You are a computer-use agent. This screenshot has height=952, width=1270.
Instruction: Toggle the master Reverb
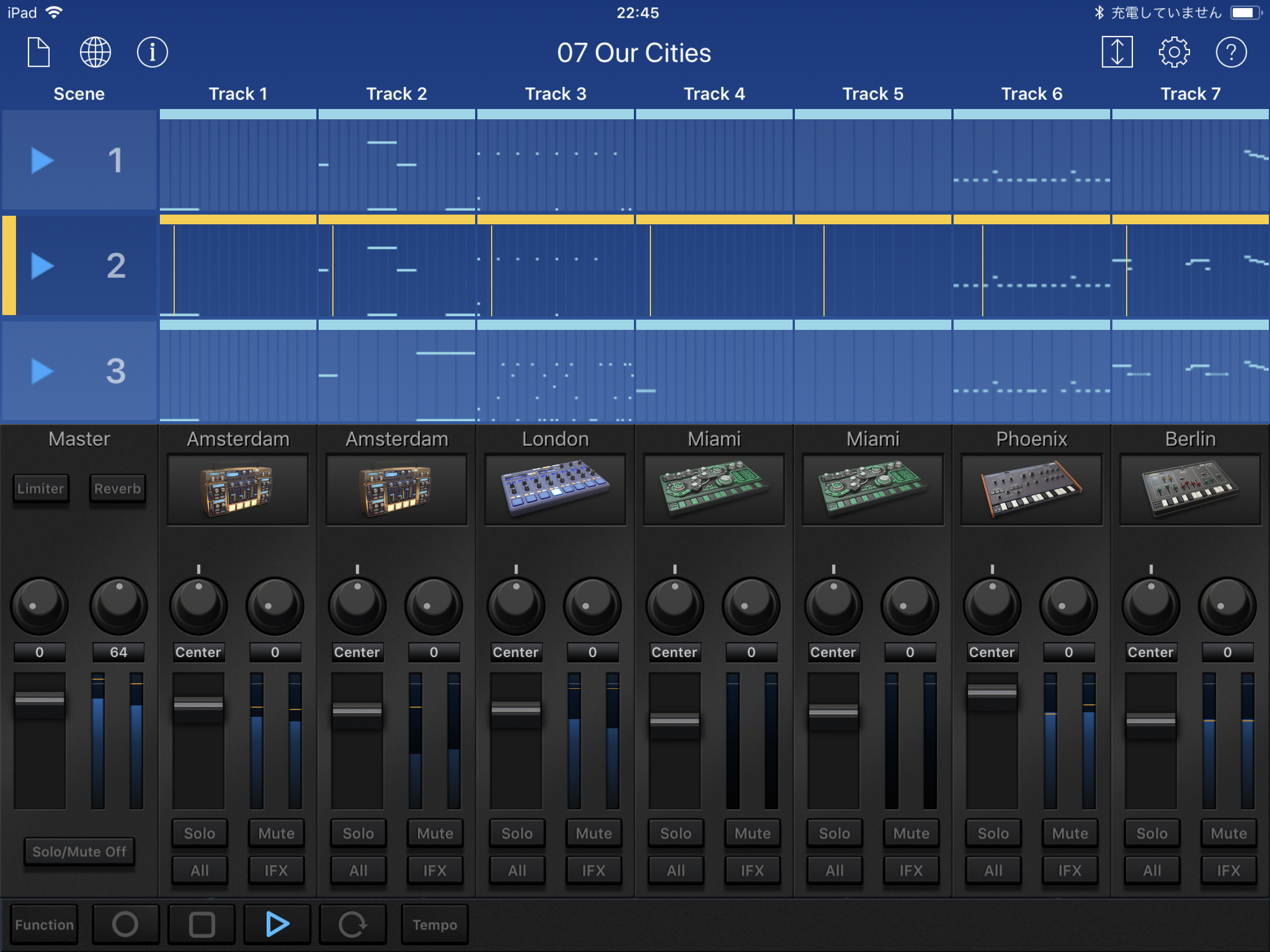coord(118,489)
